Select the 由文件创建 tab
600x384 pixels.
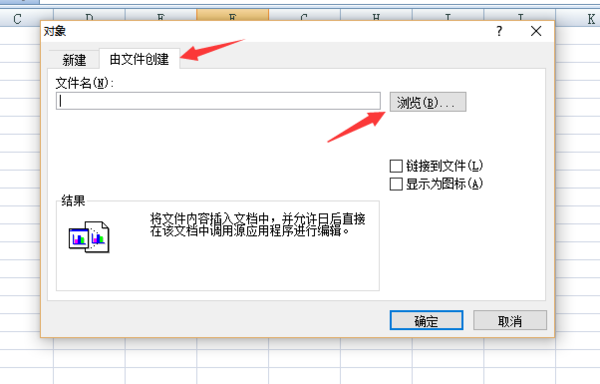(139, 59)
